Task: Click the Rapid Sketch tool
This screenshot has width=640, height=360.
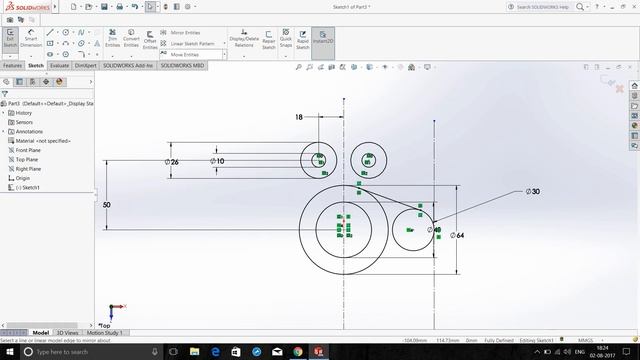Action: [x=302, y=40]
